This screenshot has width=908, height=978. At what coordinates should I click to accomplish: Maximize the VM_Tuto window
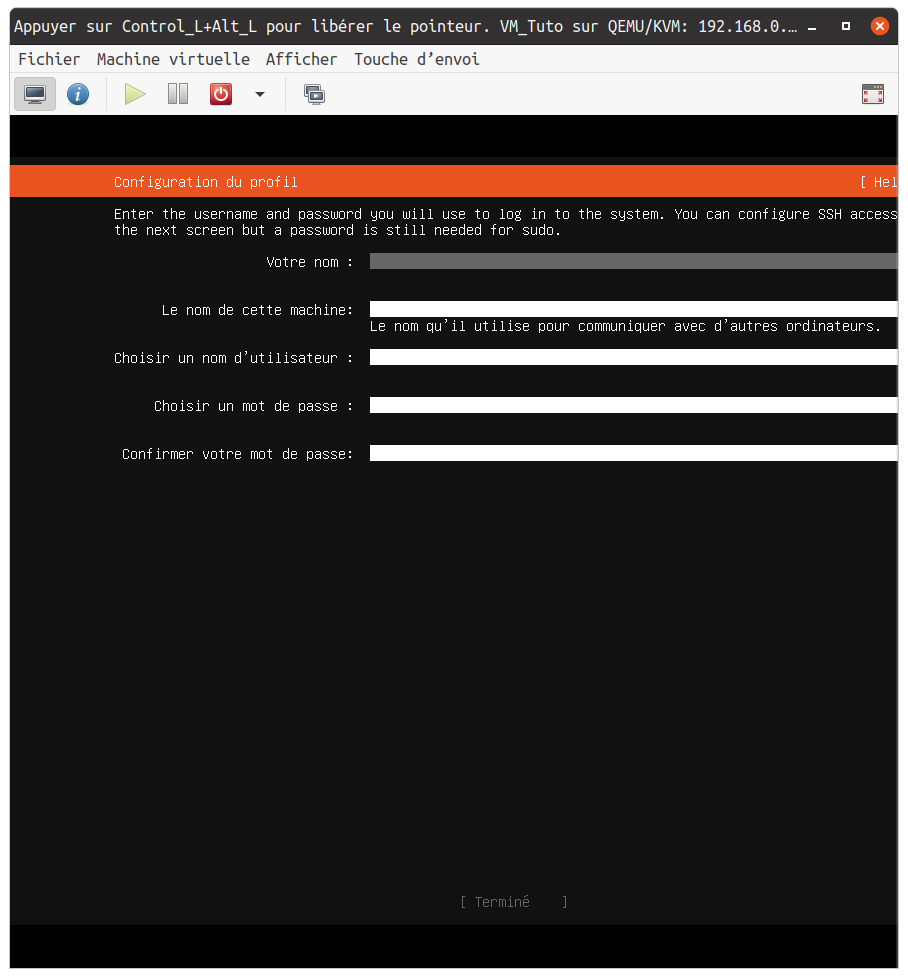(x=846, y=26)
